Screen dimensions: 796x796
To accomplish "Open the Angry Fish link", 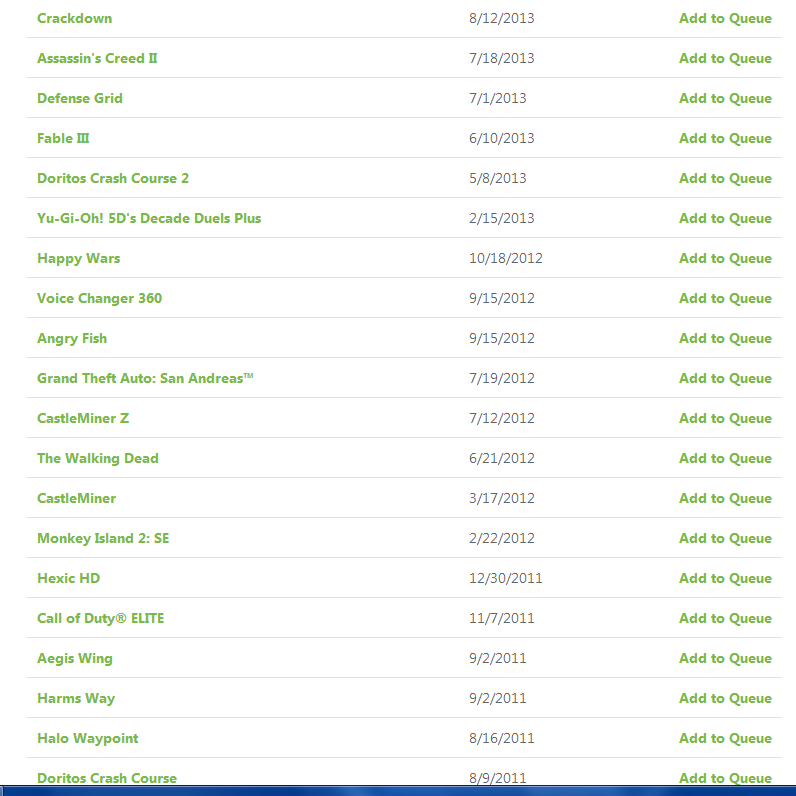I will [72, 339].
